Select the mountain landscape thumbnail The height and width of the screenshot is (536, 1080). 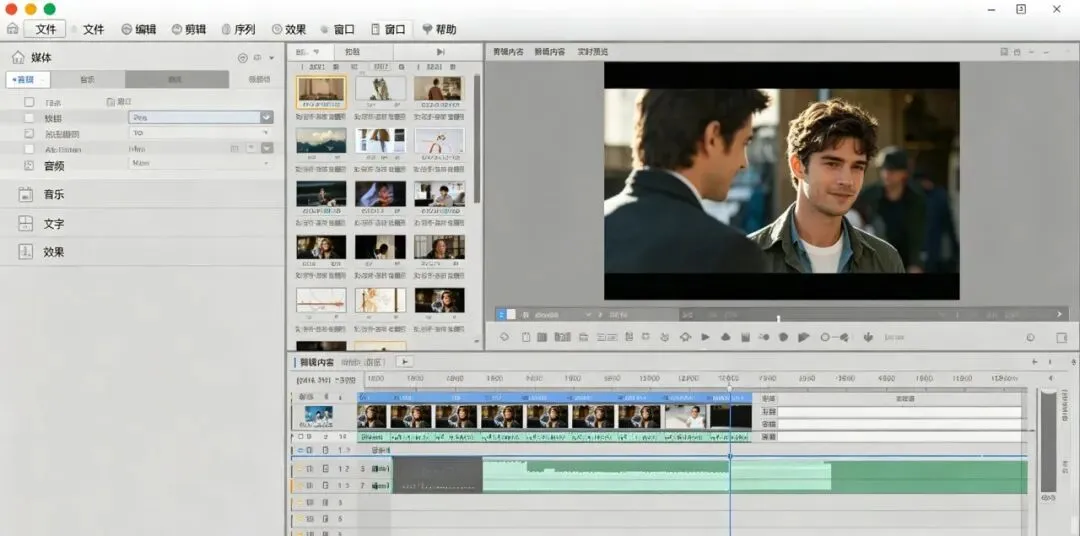[321, 141]
